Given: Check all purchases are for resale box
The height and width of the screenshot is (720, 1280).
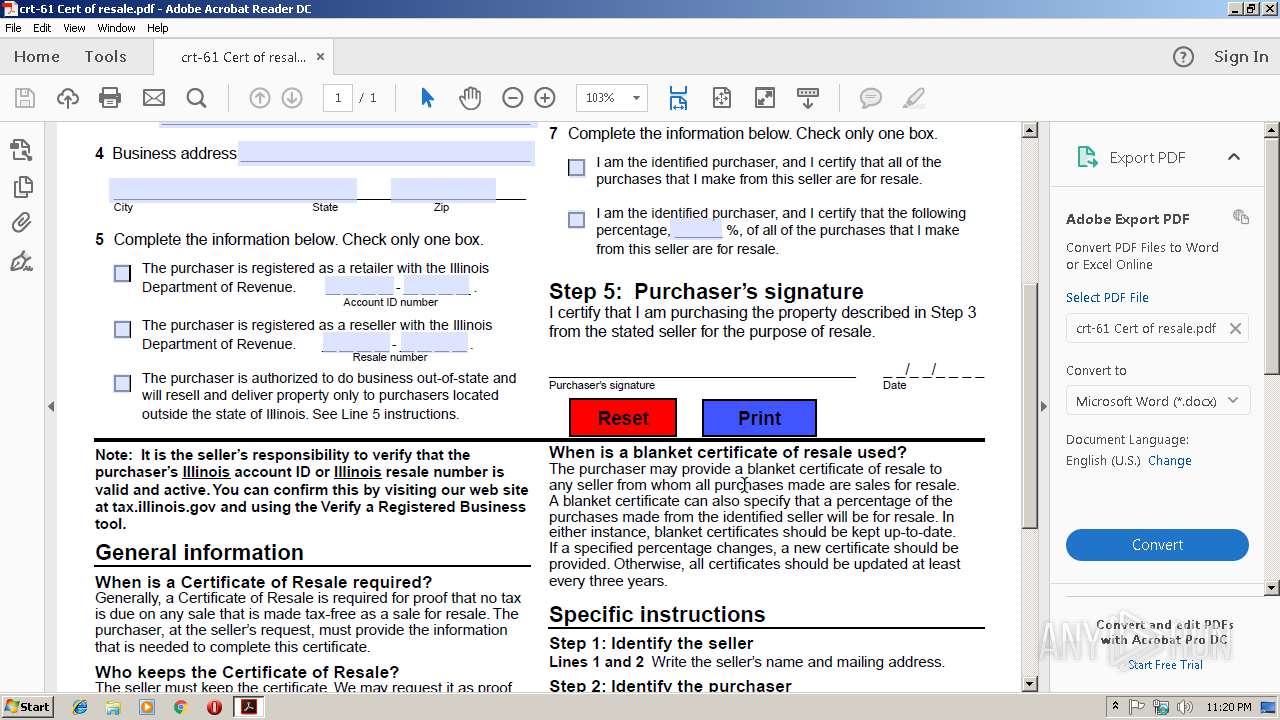Looking at the screenshot, I should (576, 167).
